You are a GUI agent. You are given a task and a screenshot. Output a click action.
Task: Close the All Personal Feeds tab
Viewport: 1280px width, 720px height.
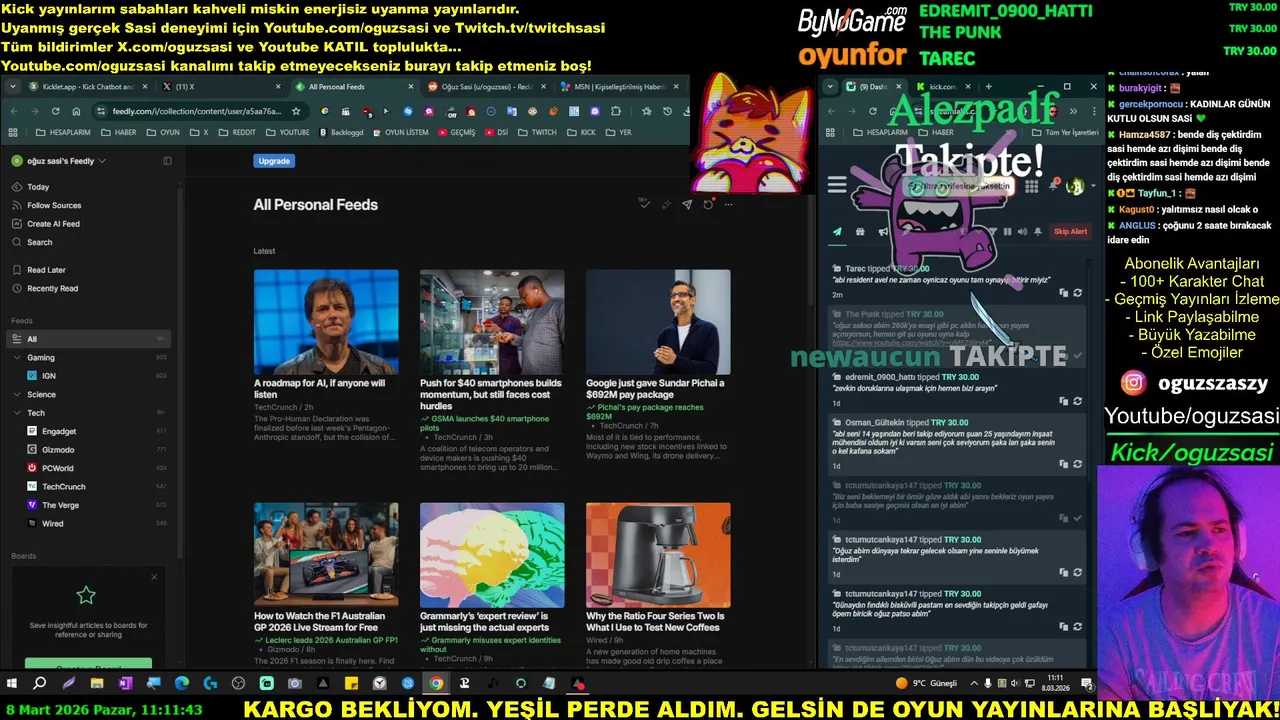409,87
